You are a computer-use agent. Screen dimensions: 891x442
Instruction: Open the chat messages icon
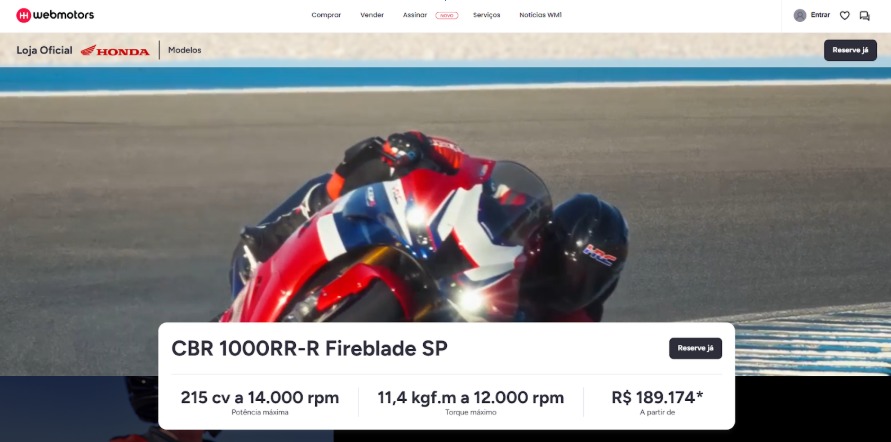[864, 15]
